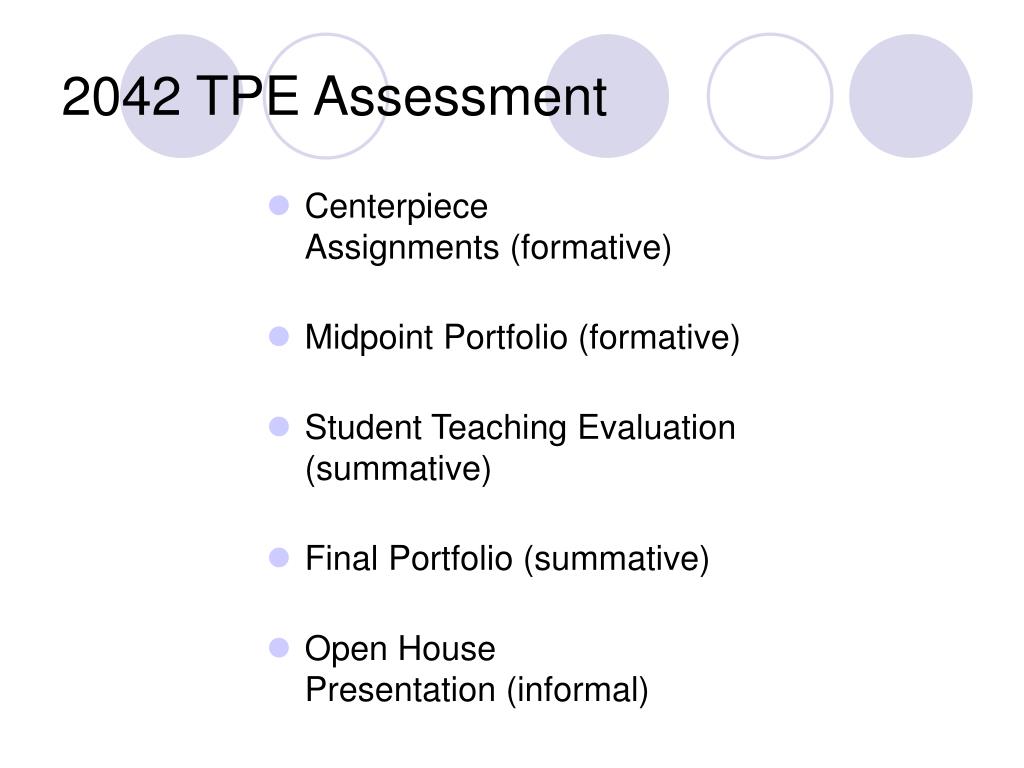This screenshot has height=768, width=1024.
Task: Select the bullet dot beside "Student Teaching Evaluation"
Action: pyautogui.click(x=279, y=426)
